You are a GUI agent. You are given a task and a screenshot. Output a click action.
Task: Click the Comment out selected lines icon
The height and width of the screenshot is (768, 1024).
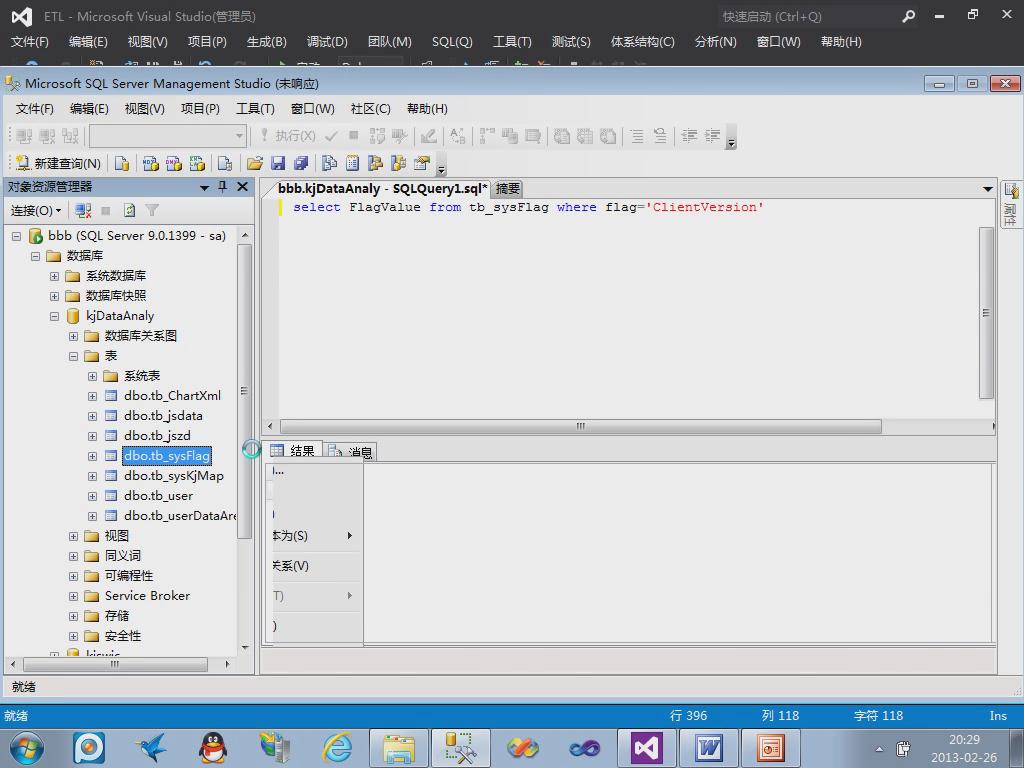point(637,136)
